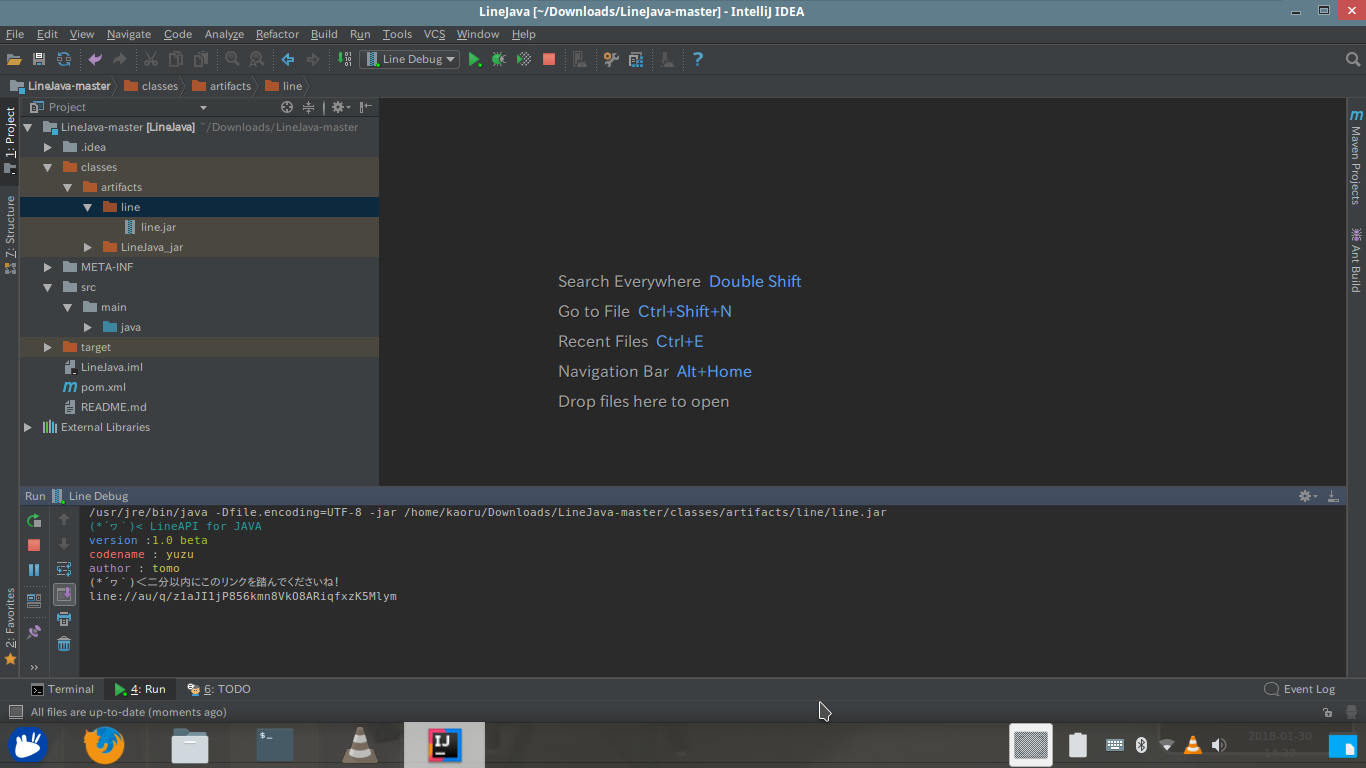1366x768 pixels.
Task: Switch to the 6: TODO tab
Action: click(x=219, y=689)
